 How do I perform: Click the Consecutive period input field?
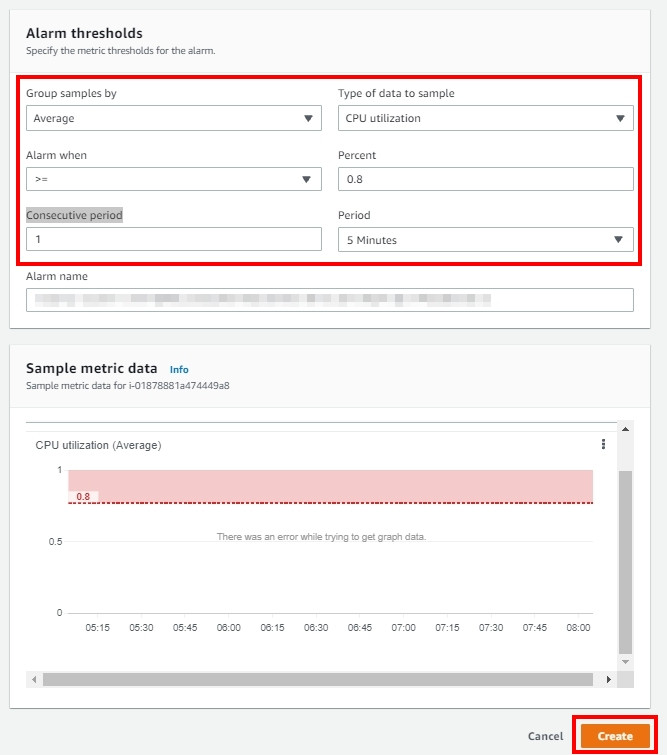click(x=174, y=239)
